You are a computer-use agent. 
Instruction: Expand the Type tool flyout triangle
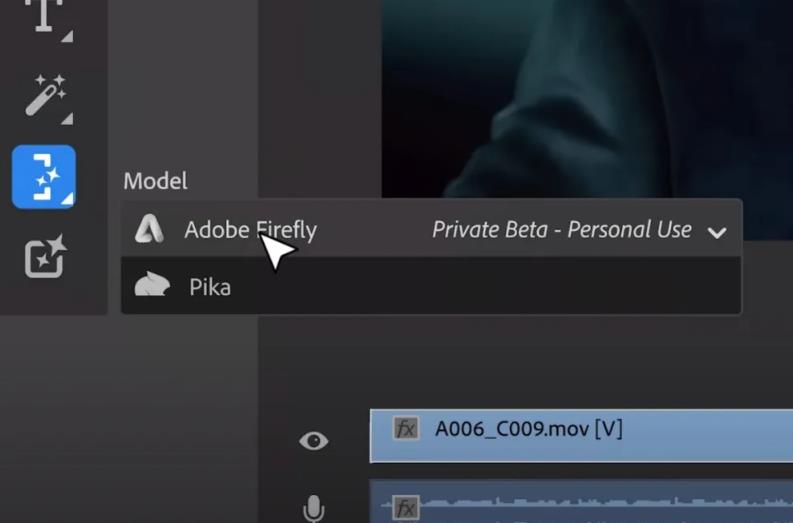[x=68, y=37]
